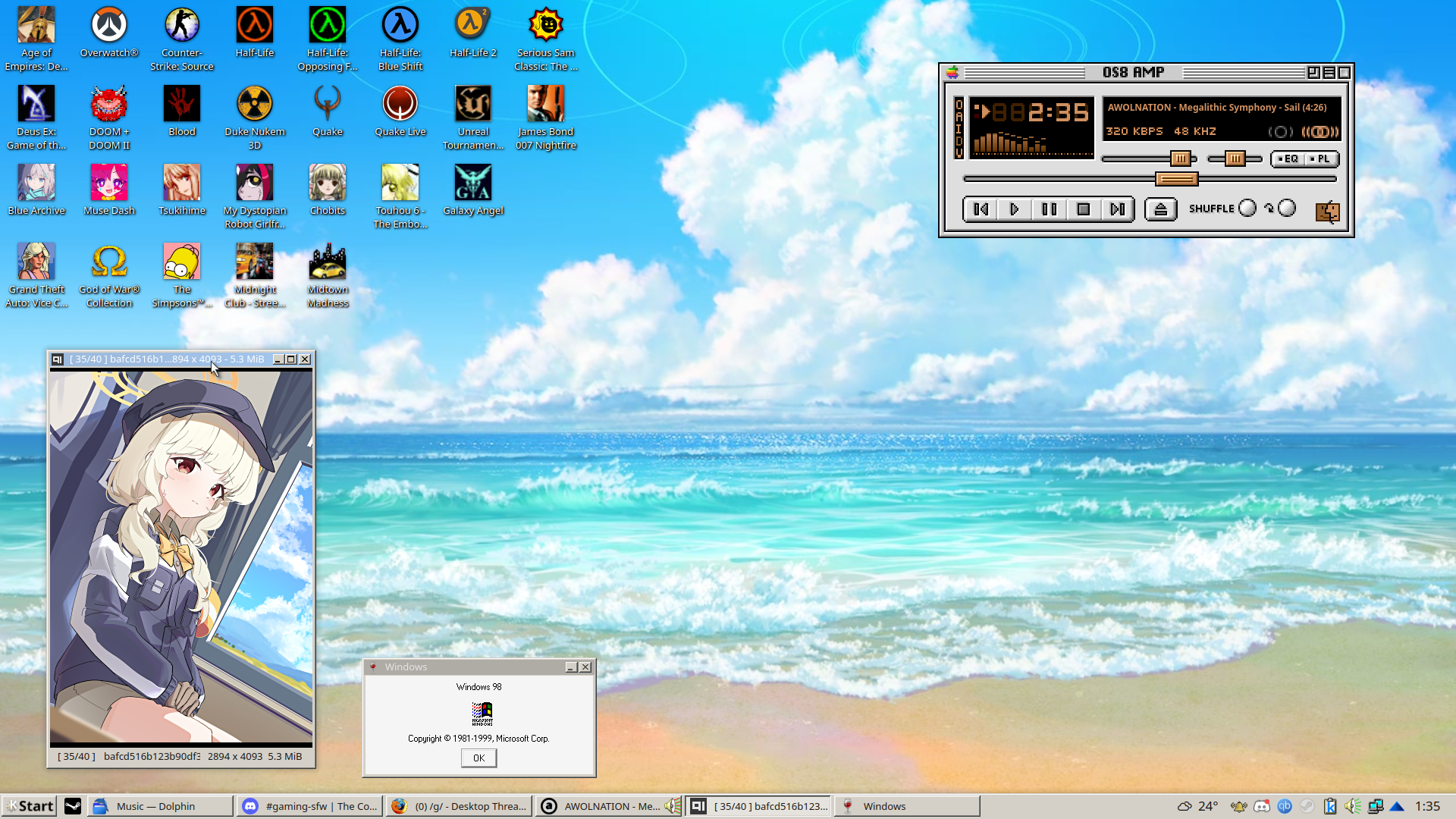Toggle the Shuffle round button
Viewport: 1456px width, 819px height.
1247,208
